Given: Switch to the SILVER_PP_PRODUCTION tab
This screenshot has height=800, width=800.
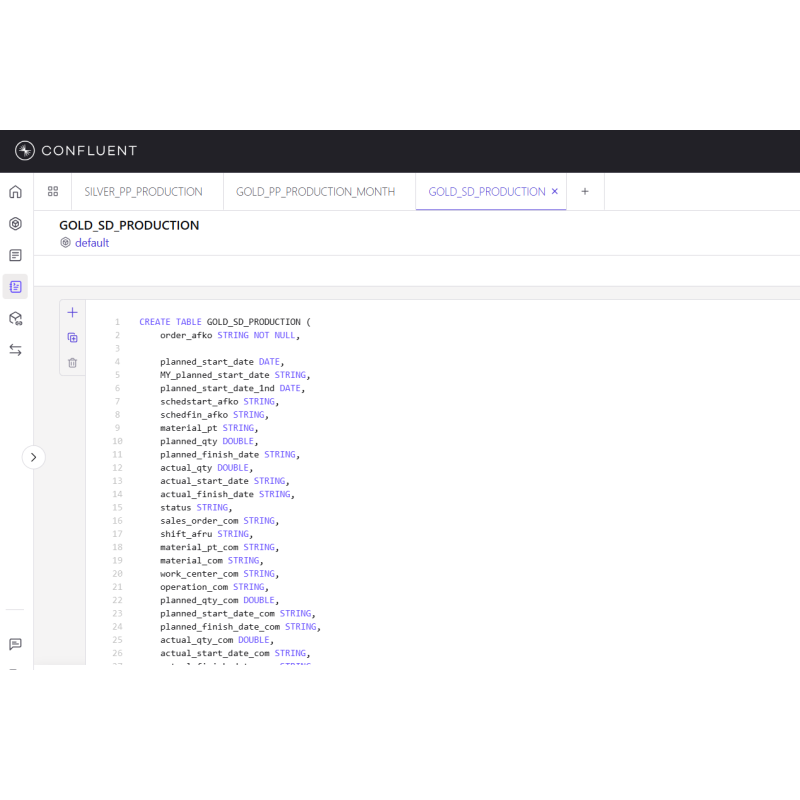Looking at the screenshot, I should (x=146, y=191).
